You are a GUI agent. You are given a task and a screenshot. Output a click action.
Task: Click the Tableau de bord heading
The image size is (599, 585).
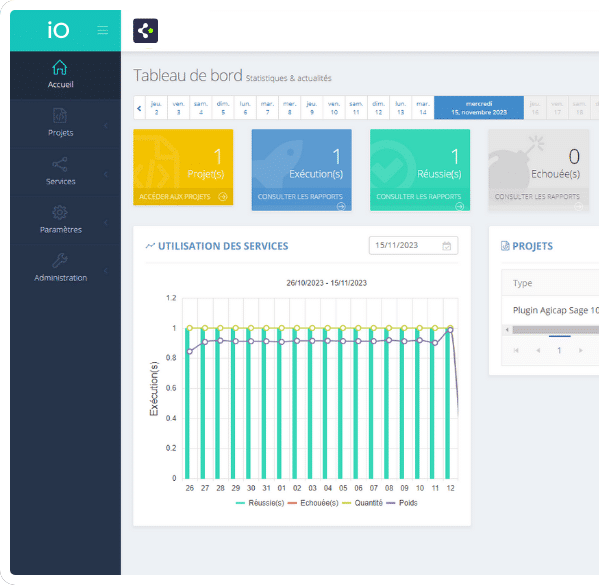[x=188, y=75]
